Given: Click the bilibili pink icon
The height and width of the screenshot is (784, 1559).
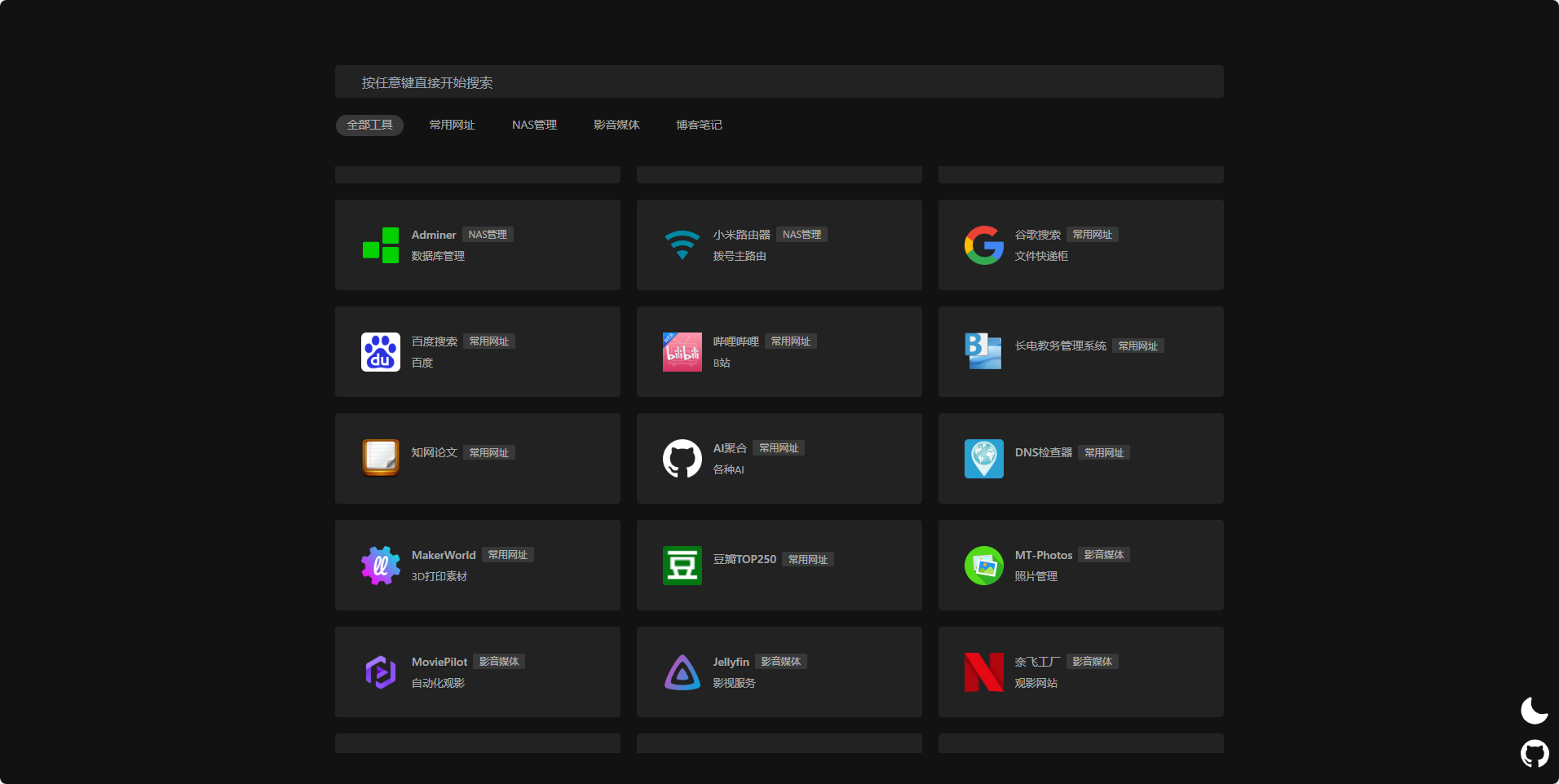Looking at the screenshot, I should 682,352.
